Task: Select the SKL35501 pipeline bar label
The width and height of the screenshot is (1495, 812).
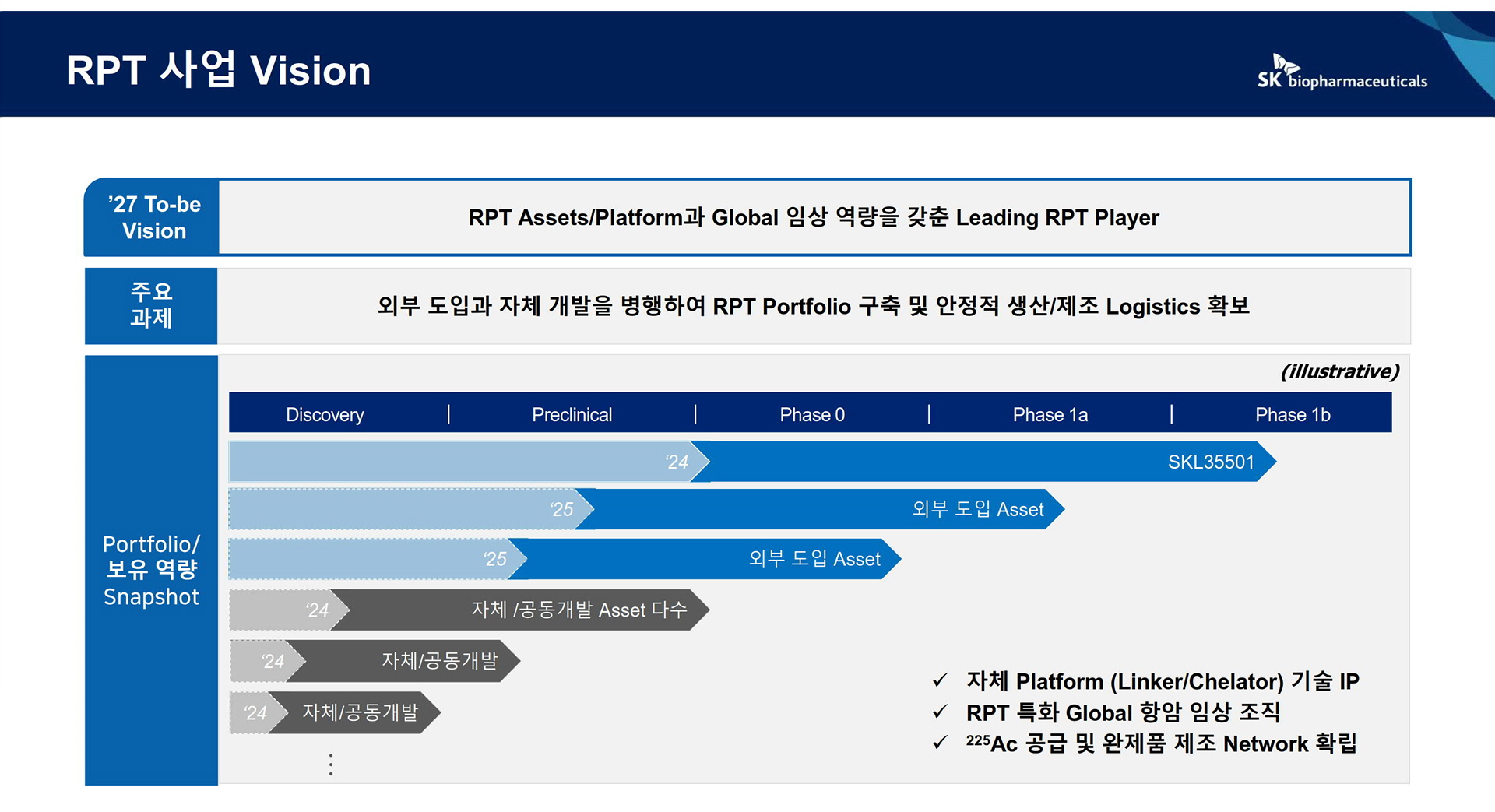Action: click(x=1211, y=462)
